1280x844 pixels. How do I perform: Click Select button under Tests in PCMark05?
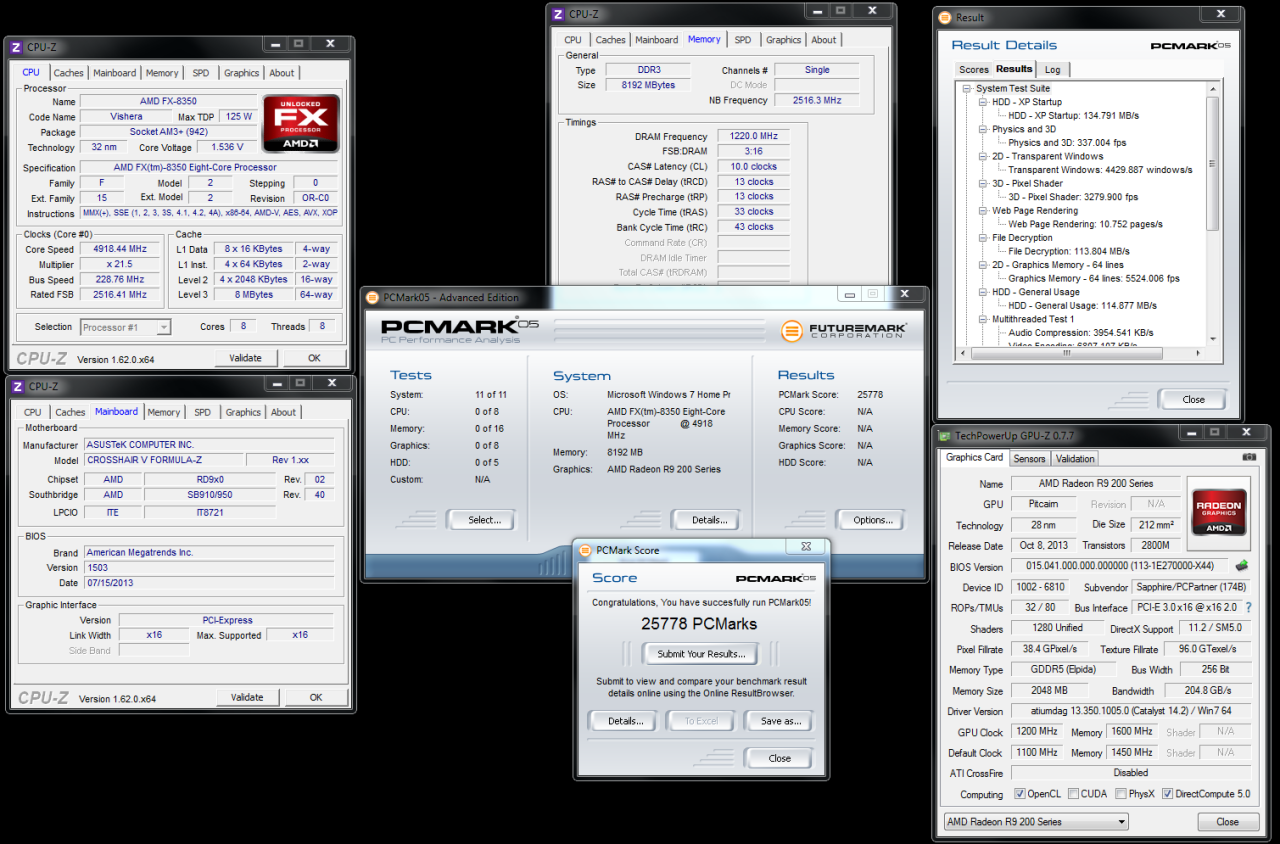pos(484,520)
